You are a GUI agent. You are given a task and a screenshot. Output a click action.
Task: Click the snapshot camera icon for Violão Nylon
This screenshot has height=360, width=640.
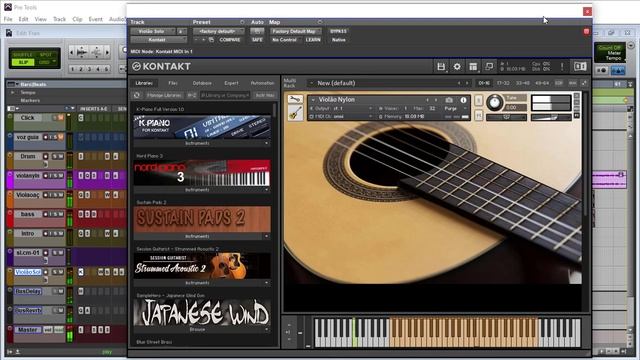click(x=449, y=100)
